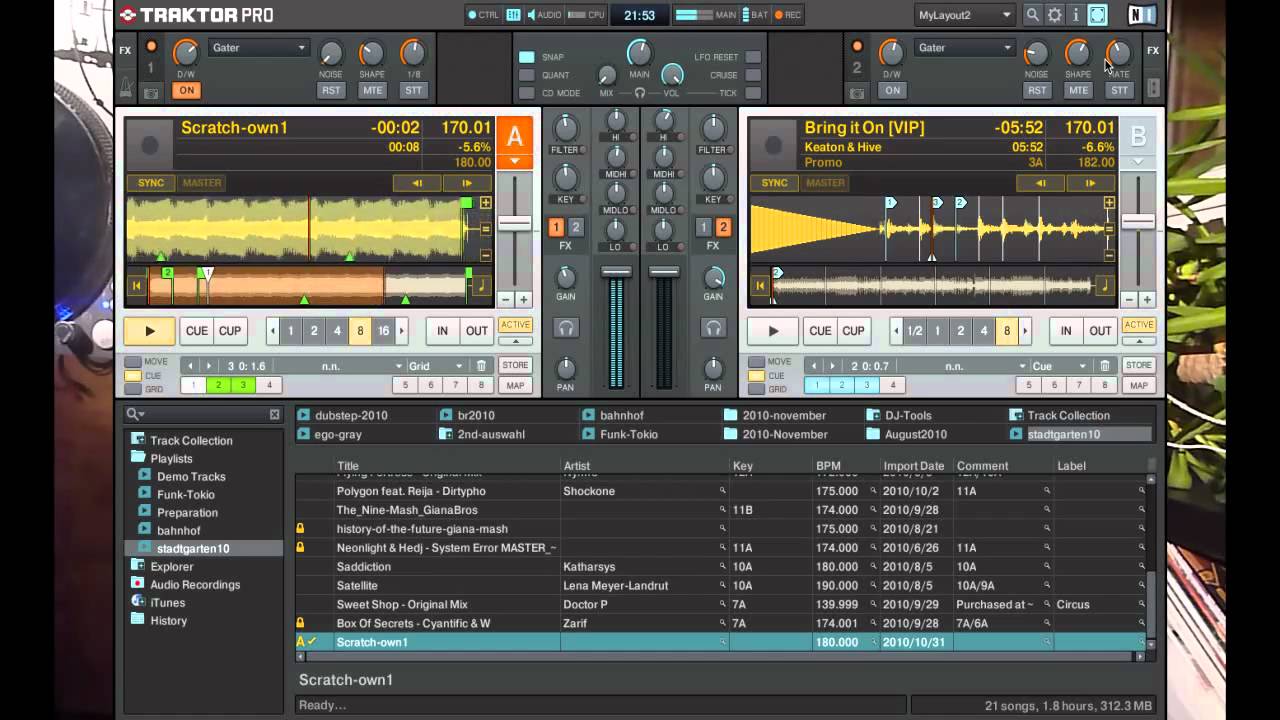Screen dimensions: 1280x720
Task: Click the camera snapshot icon in the left FX panel
Action: click(x=151, y=92)
